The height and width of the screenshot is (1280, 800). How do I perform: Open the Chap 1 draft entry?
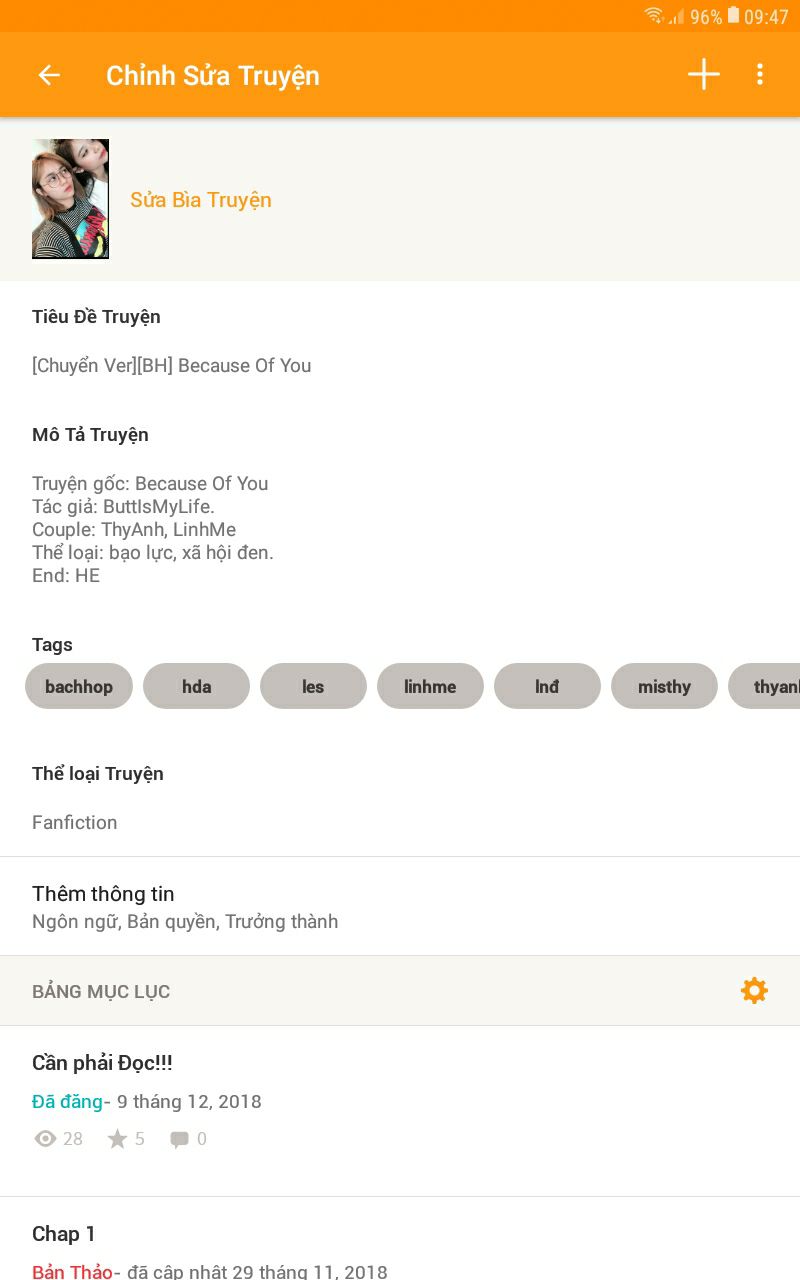coord(400,1240)
